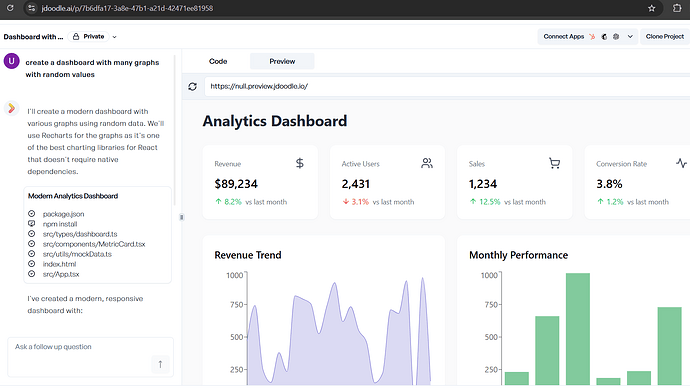Open the Private visibility dropdown
690x388 pixels.
point(88,37)
